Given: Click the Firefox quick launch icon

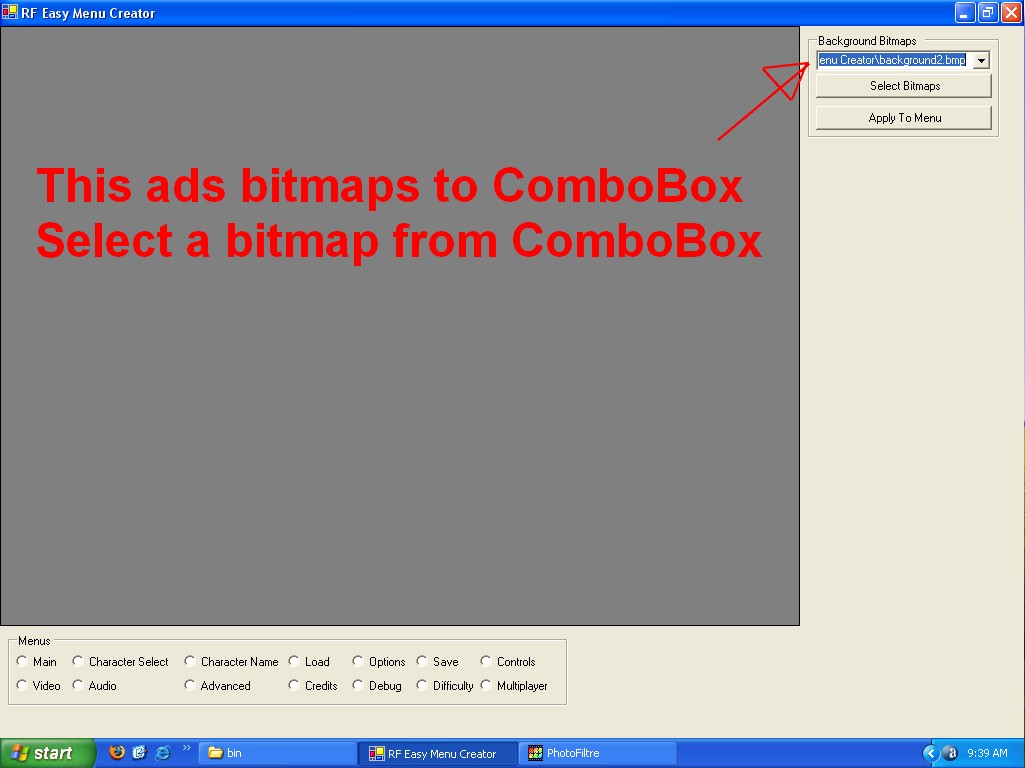Looking at the screenshot, I should tap(117, 753).
